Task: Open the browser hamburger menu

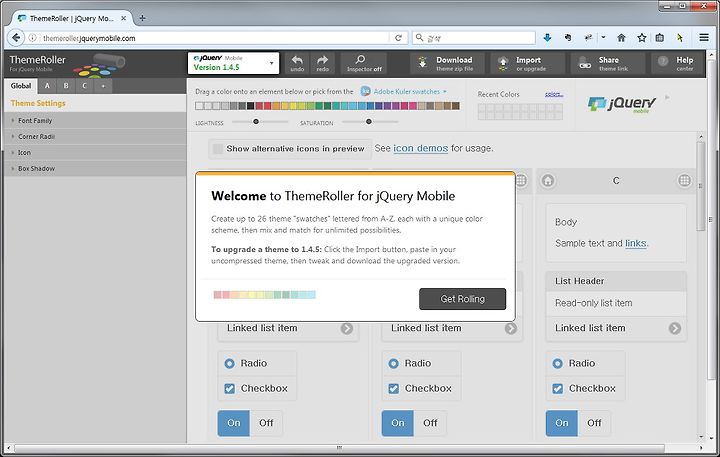Action: pos(704,38)
